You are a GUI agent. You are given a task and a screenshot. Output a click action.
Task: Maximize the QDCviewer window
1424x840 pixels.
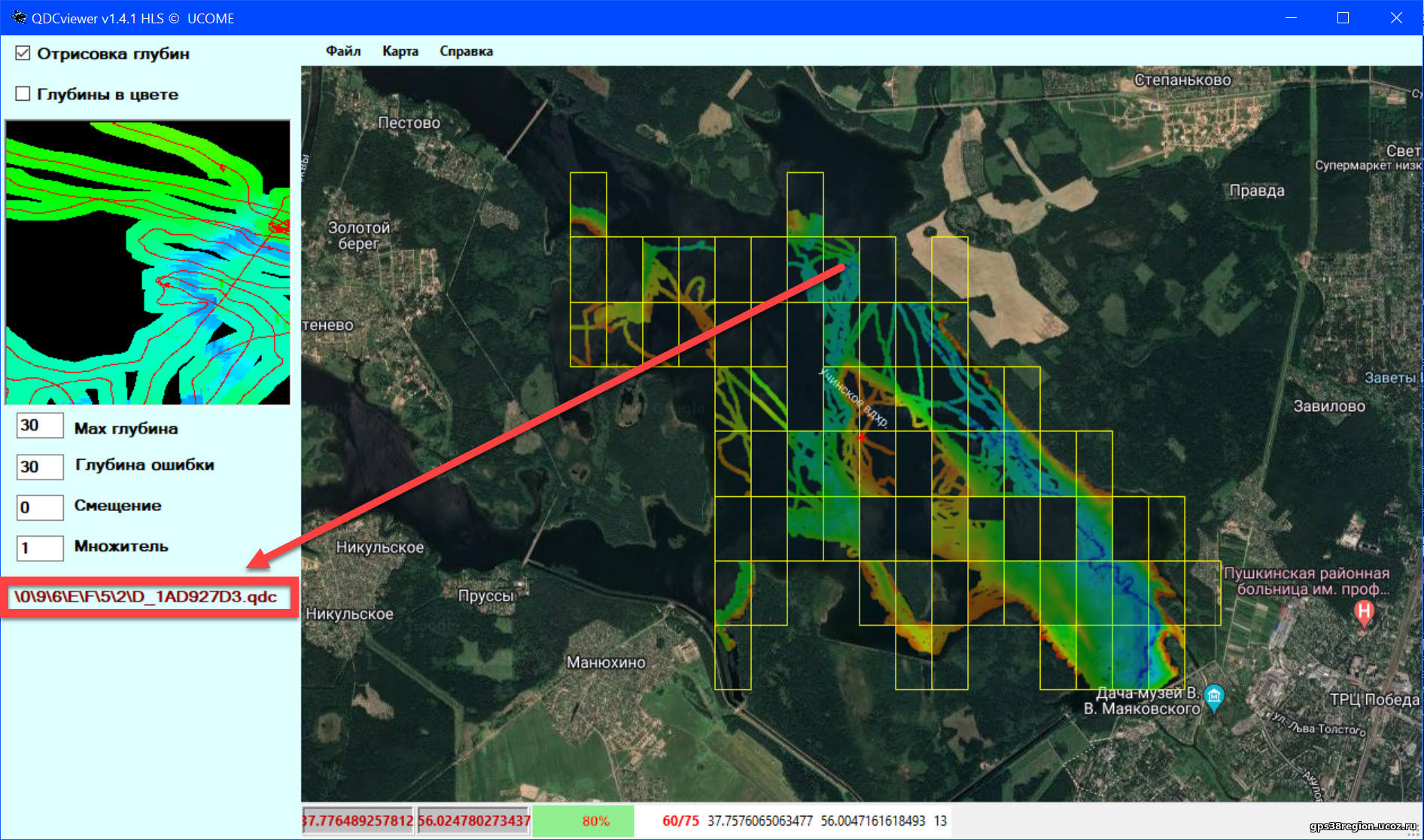point(1343,17)
